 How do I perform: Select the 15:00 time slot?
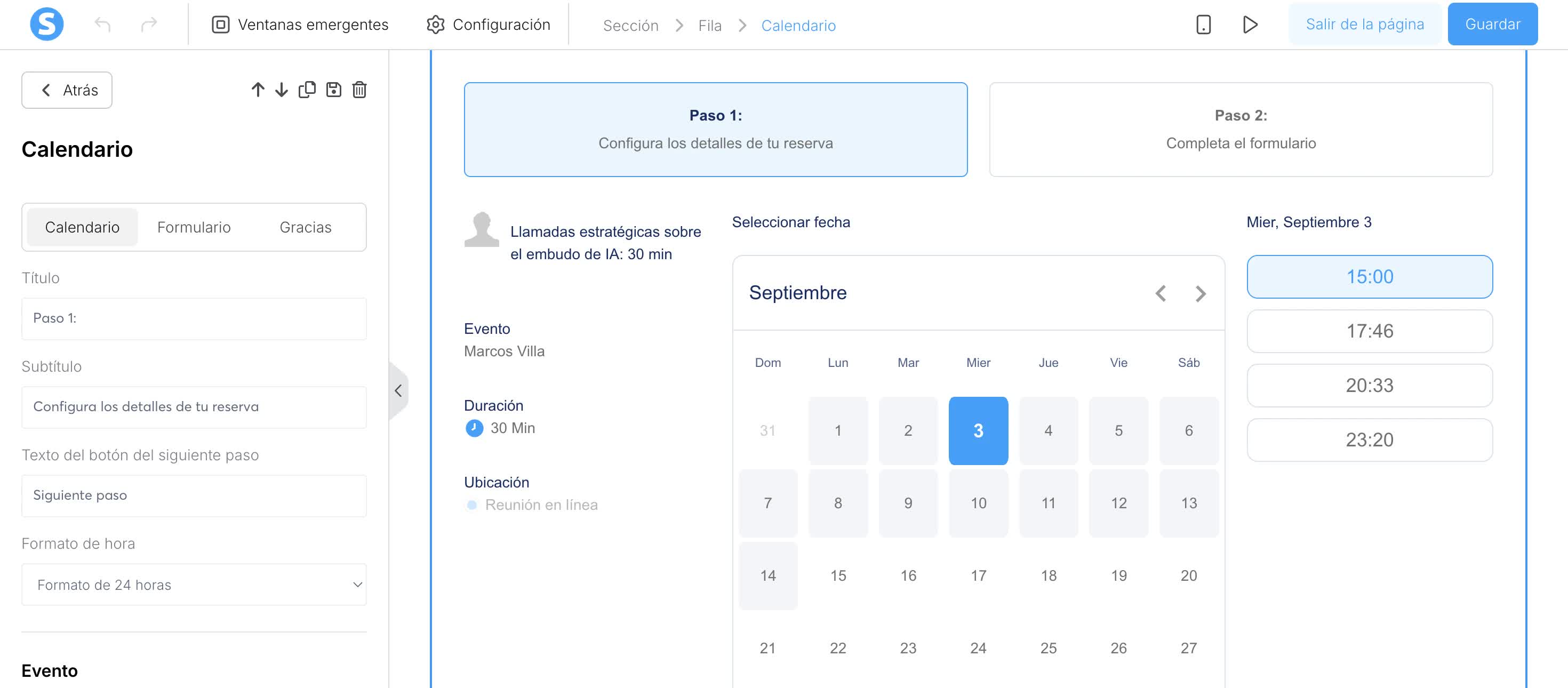[1370, 276]
